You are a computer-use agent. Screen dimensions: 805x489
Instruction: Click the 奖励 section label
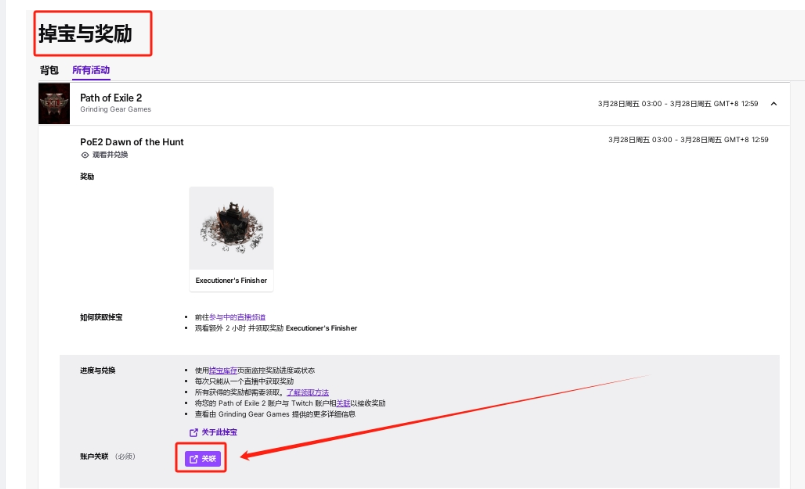87,177
